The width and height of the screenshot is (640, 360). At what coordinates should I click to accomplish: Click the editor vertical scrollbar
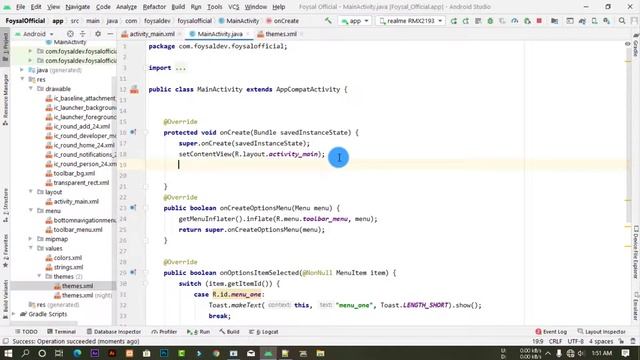[x=628, y=135]
